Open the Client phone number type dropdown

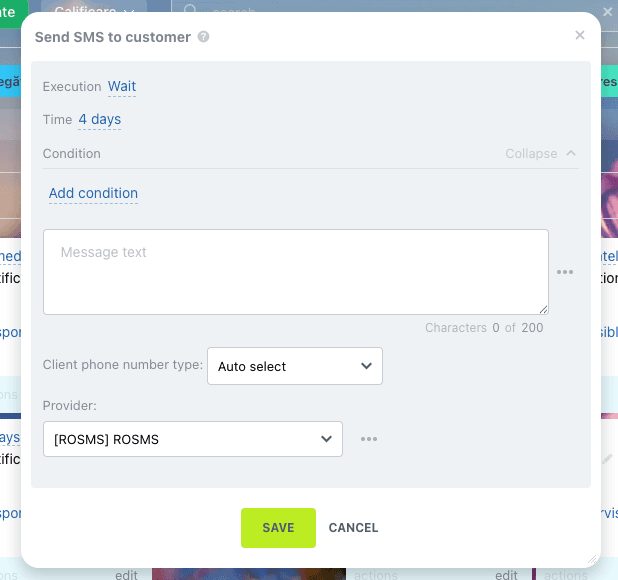[x=294, y=367]
